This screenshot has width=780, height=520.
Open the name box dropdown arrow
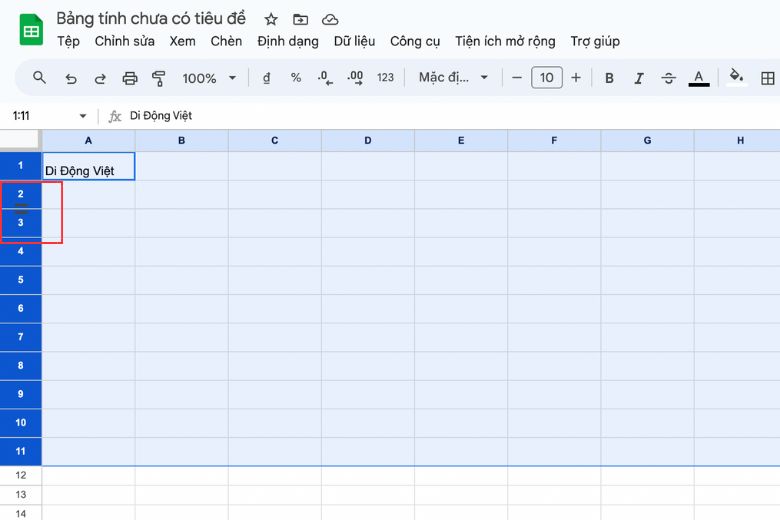(x=83, y=116)
